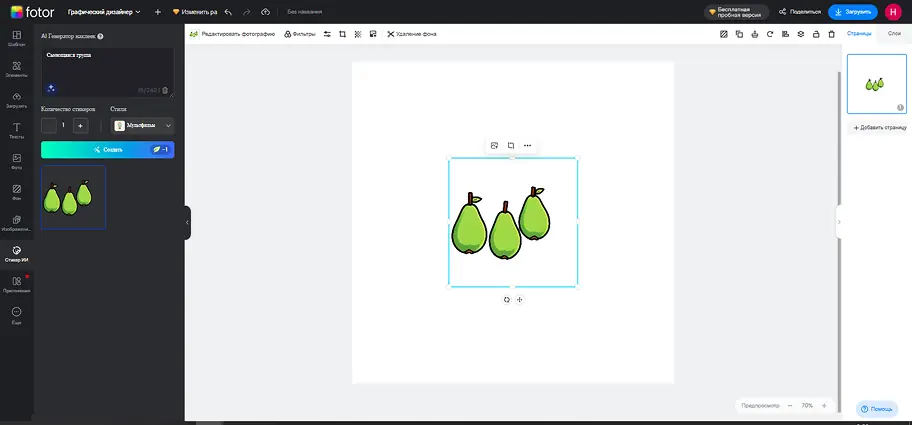The width and height of the screenshot is (912, 425).
Task: Switch to the Слои layers tab
Action: pos(895,34)
